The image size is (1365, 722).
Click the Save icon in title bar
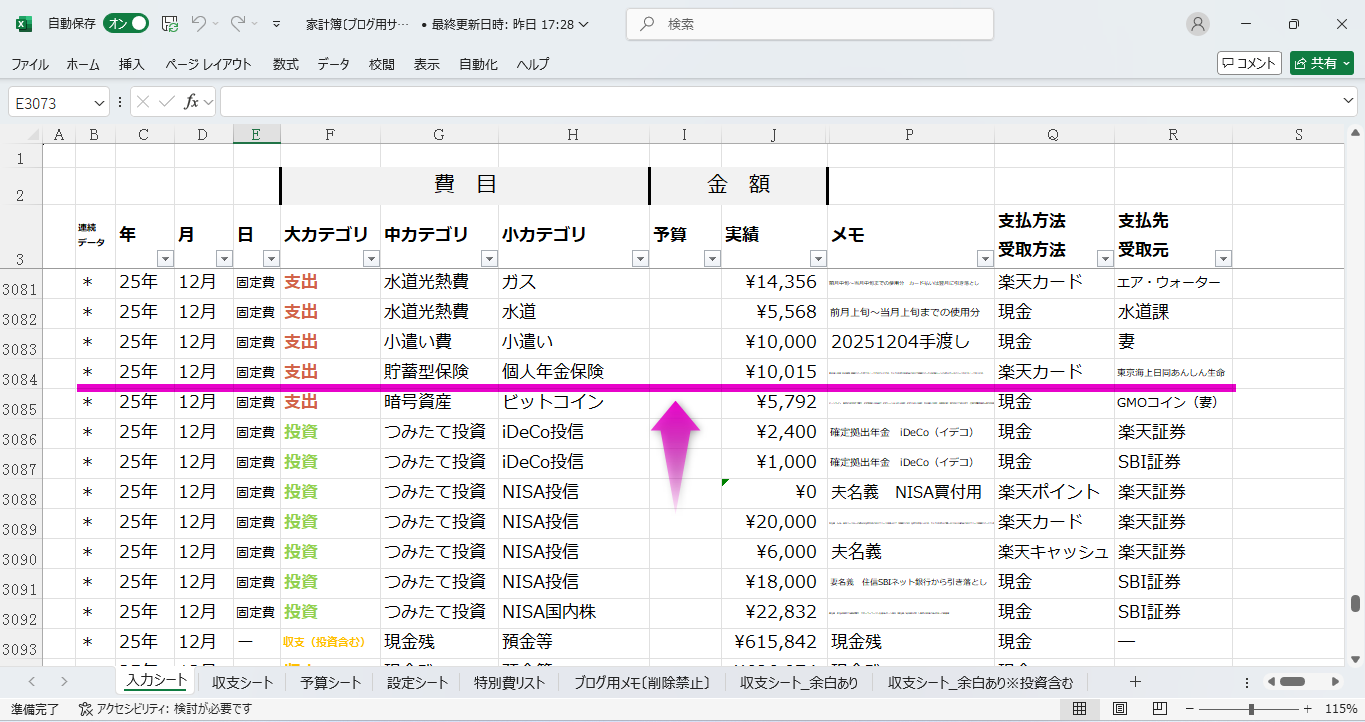(x=170, y=24)
